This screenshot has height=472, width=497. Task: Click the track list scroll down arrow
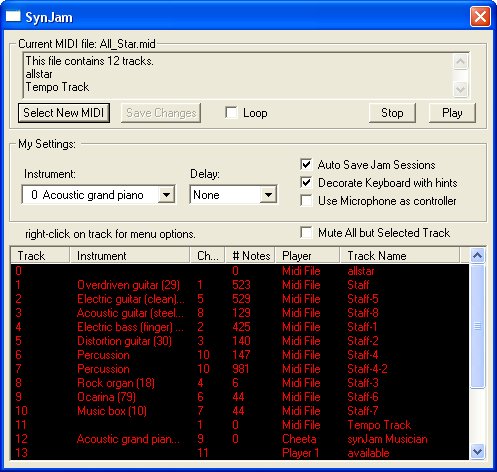coord(477,452)
